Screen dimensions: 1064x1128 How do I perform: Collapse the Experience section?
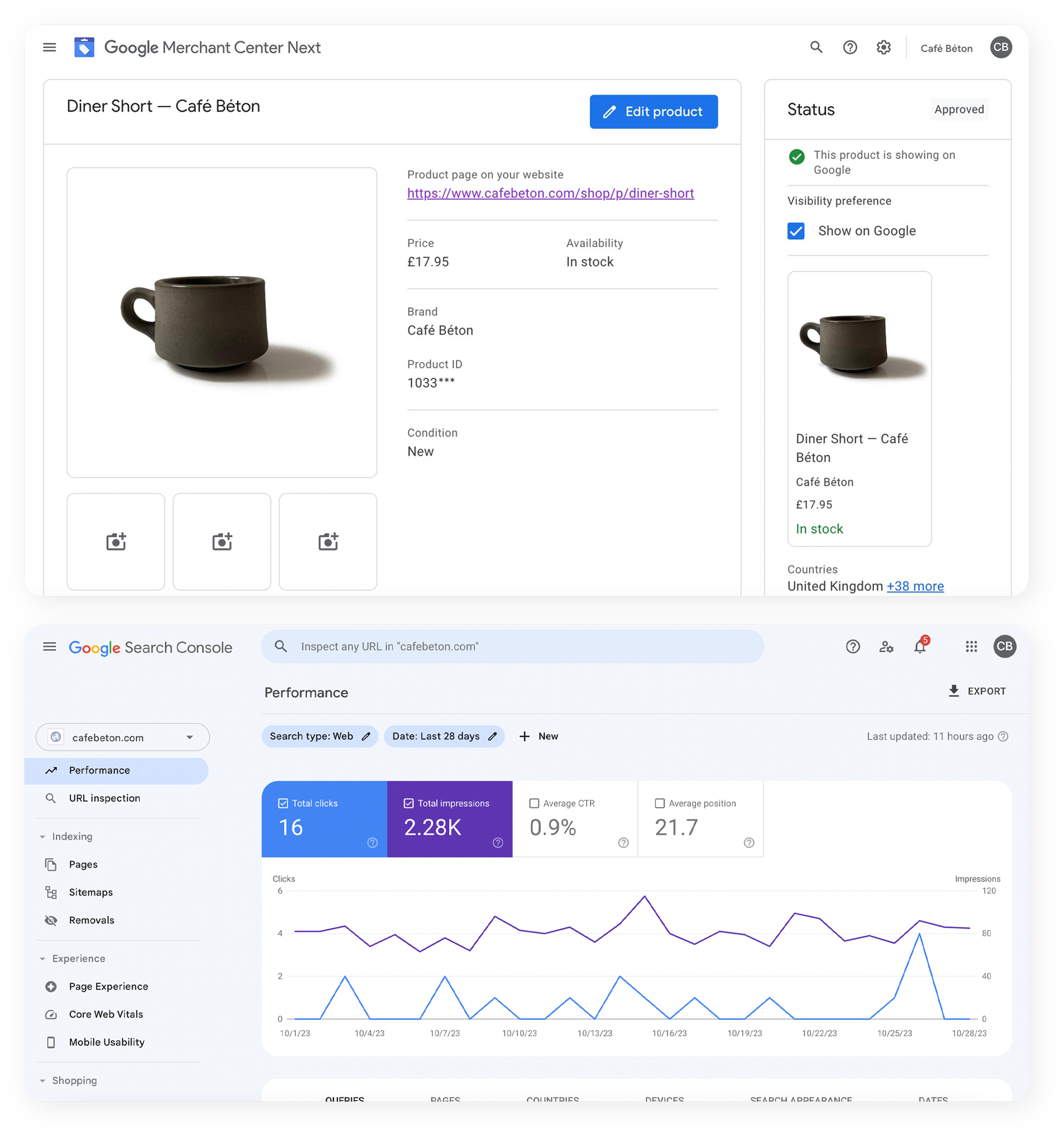[x=43, y=958]
